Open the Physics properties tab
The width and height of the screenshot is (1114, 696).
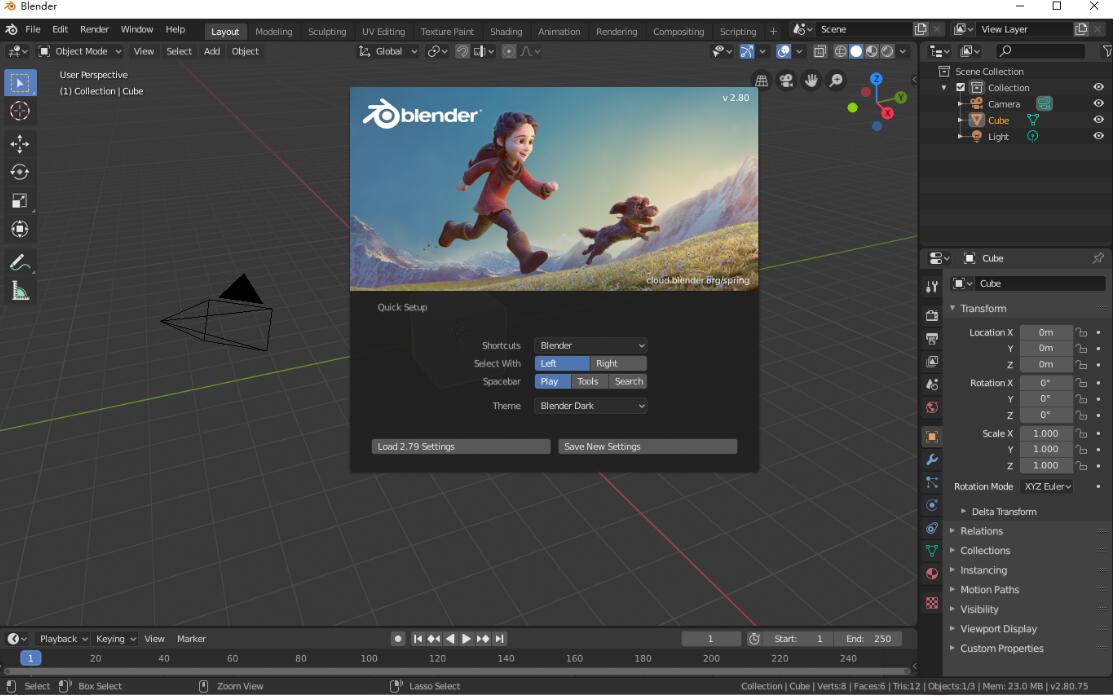(x=932, y=506)
